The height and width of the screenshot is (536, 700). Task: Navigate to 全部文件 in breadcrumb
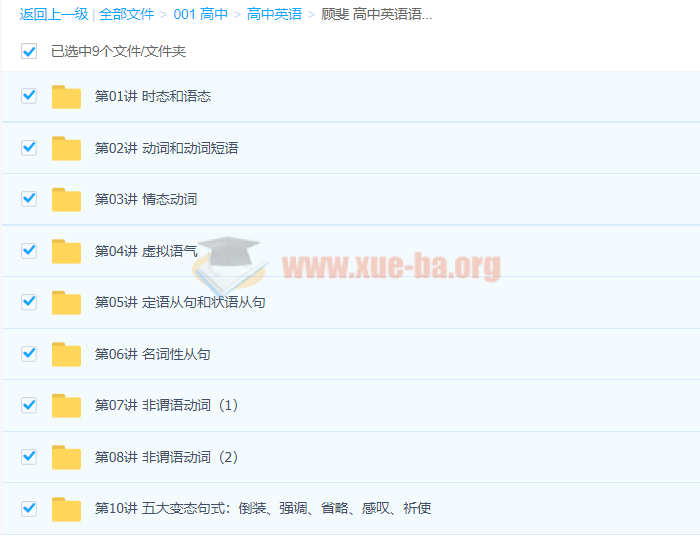coord(126,15)
